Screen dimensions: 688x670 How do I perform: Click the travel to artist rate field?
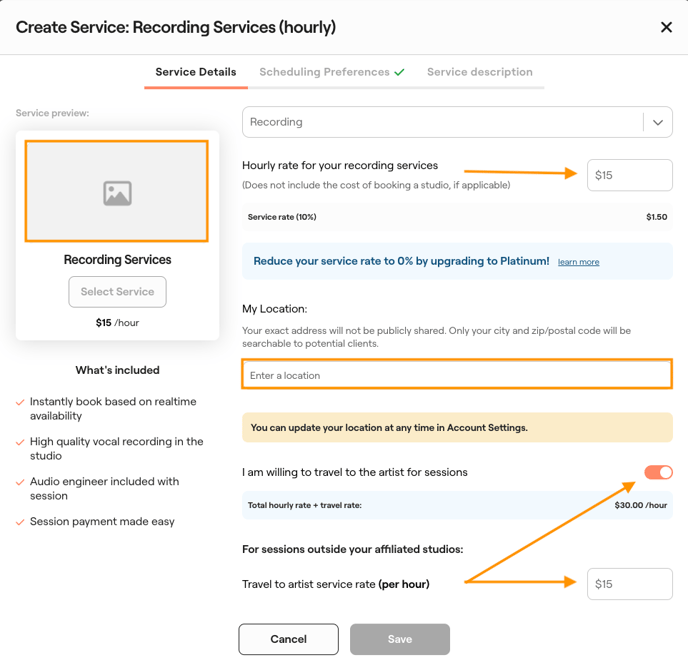click(629, 584)
